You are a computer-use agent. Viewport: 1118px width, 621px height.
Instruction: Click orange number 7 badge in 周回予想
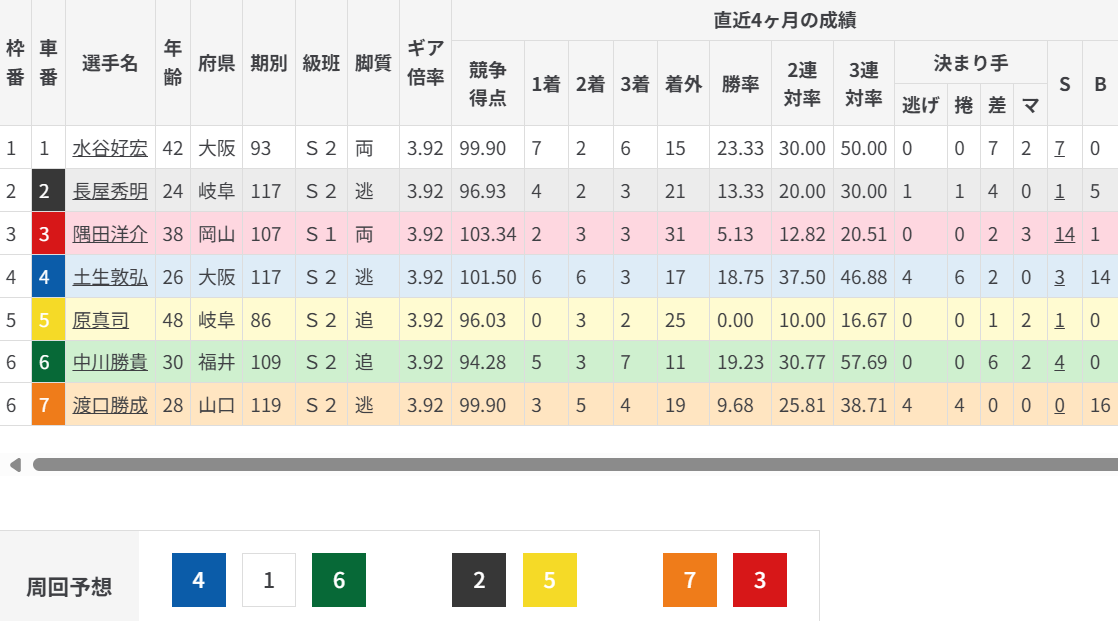point(689,580)
